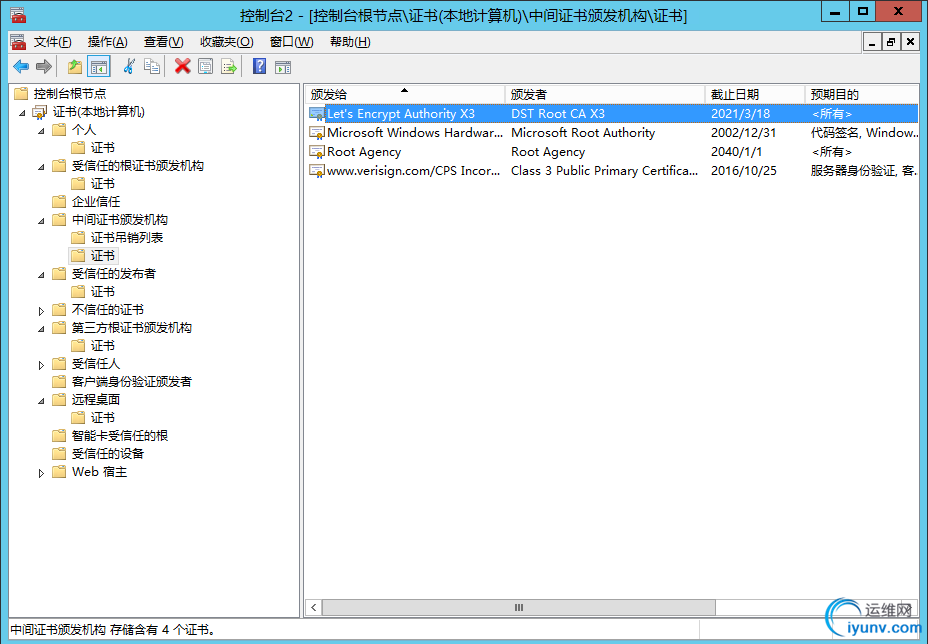Screen dimensions: 928x644
Task: Toggle the action pane toolbar icon
Action: click(282, 66)
